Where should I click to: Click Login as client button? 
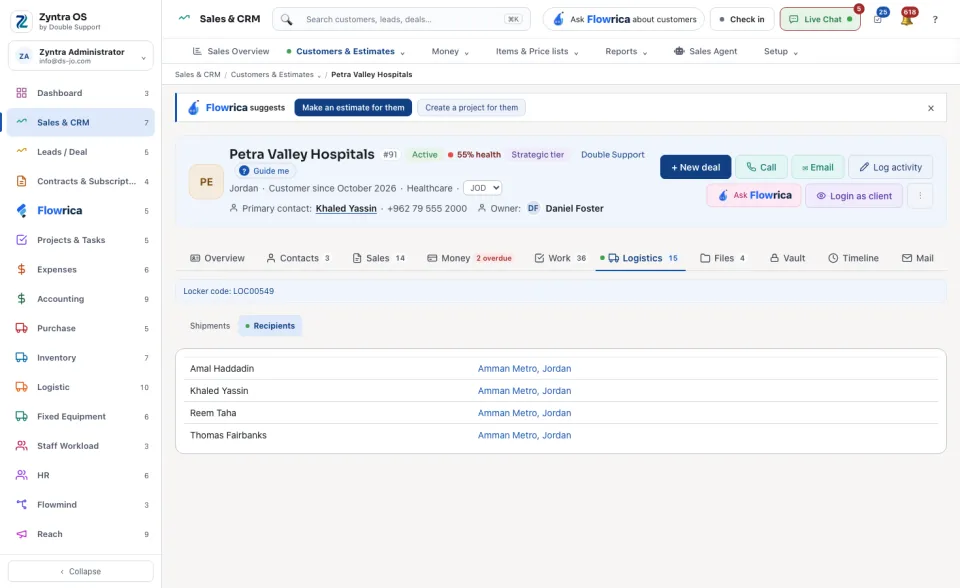click(x=853, y=196)
